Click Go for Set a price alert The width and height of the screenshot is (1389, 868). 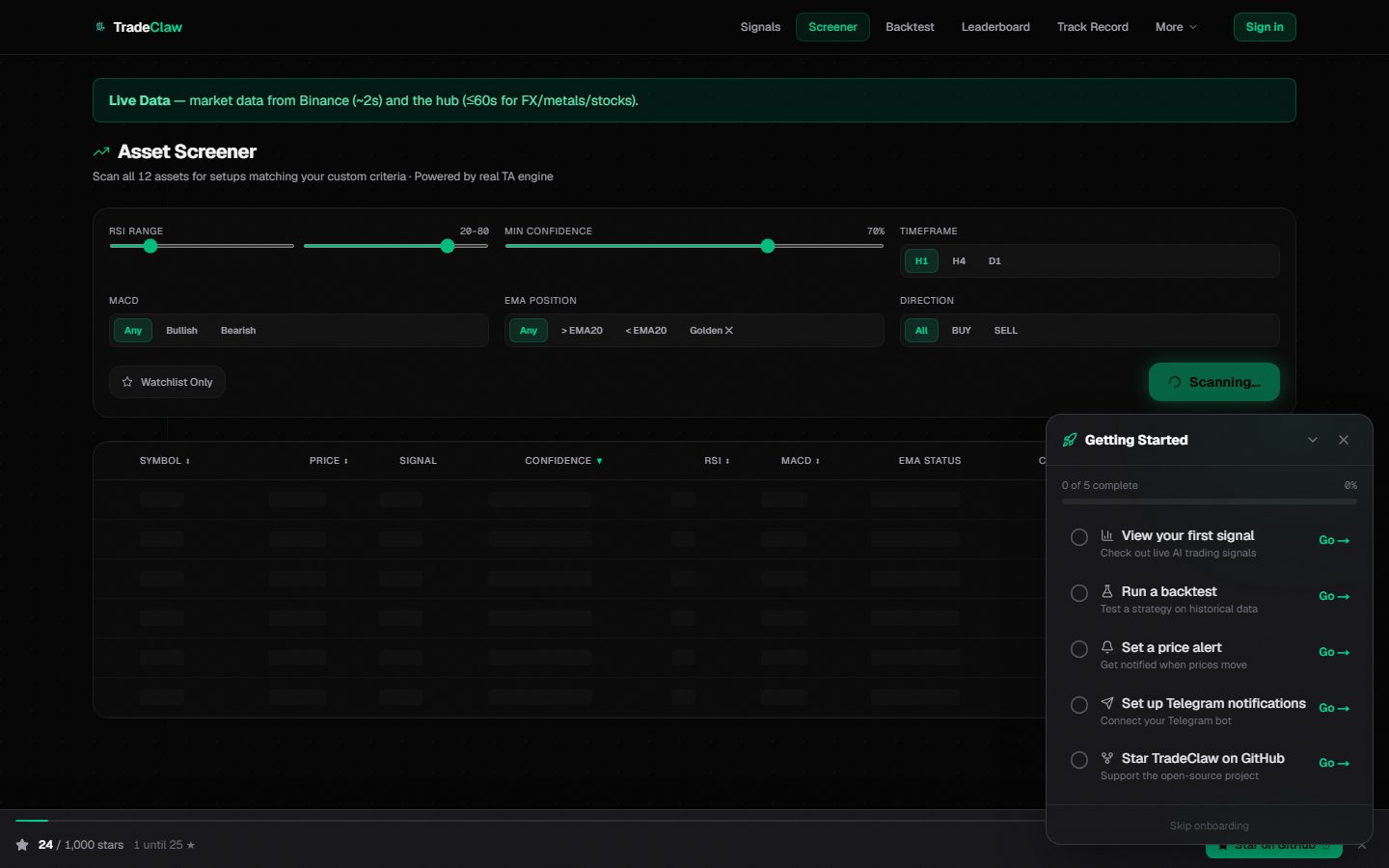click(1334, 652)
